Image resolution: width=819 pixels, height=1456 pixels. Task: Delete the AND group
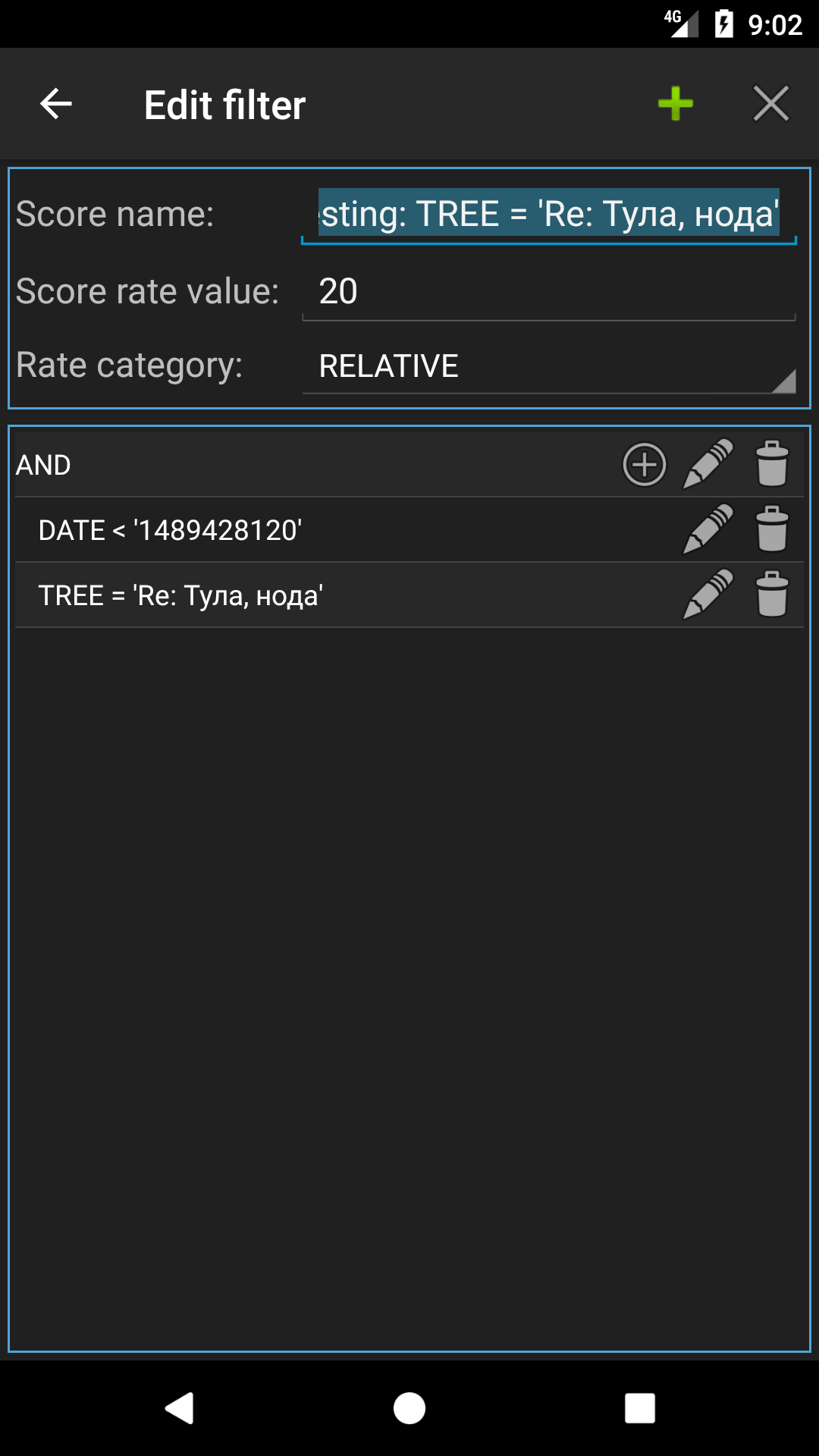point(772,464)
